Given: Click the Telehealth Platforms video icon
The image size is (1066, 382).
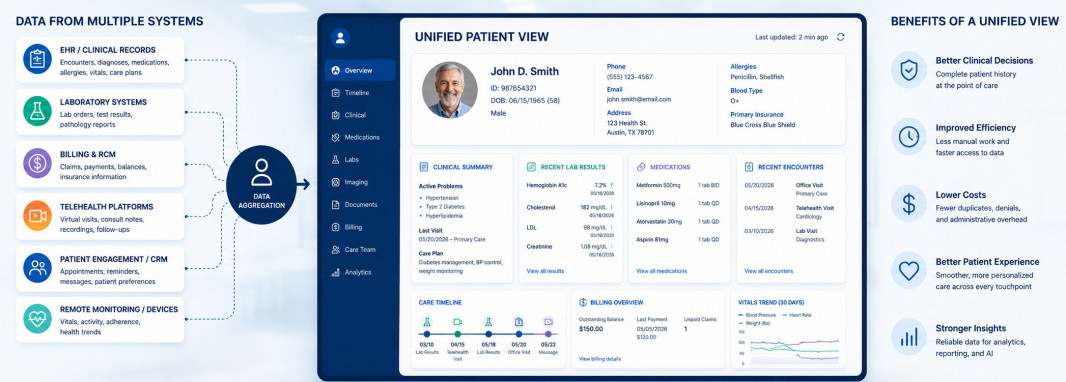Looking at the screenshot, I should pos(37,215).
